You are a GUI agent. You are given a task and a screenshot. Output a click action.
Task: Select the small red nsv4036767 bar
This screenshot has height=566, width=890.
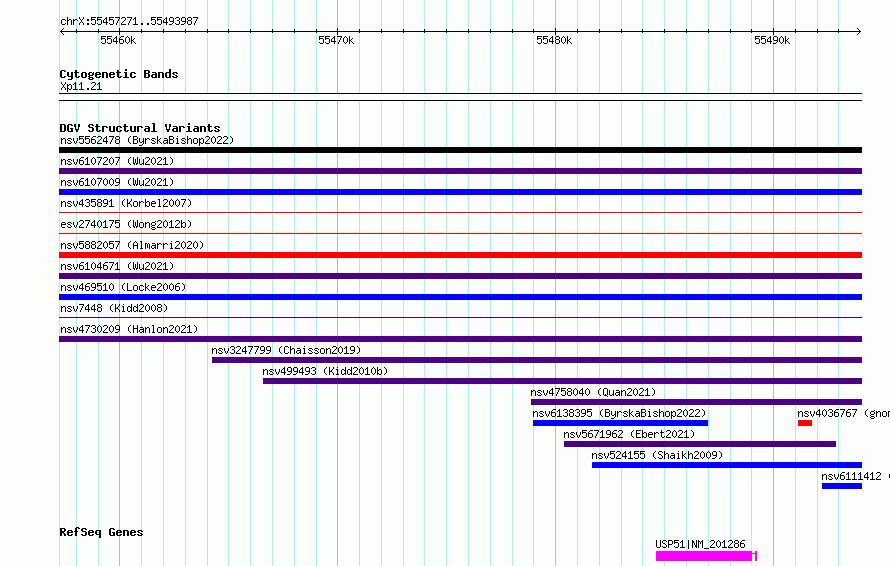[805, 423]
